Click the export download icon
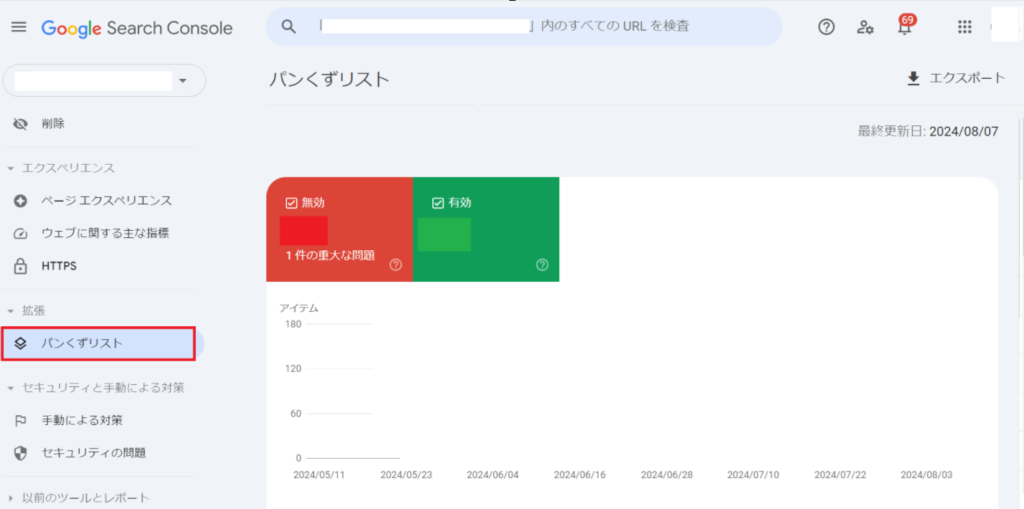 [x=913, y=78]
